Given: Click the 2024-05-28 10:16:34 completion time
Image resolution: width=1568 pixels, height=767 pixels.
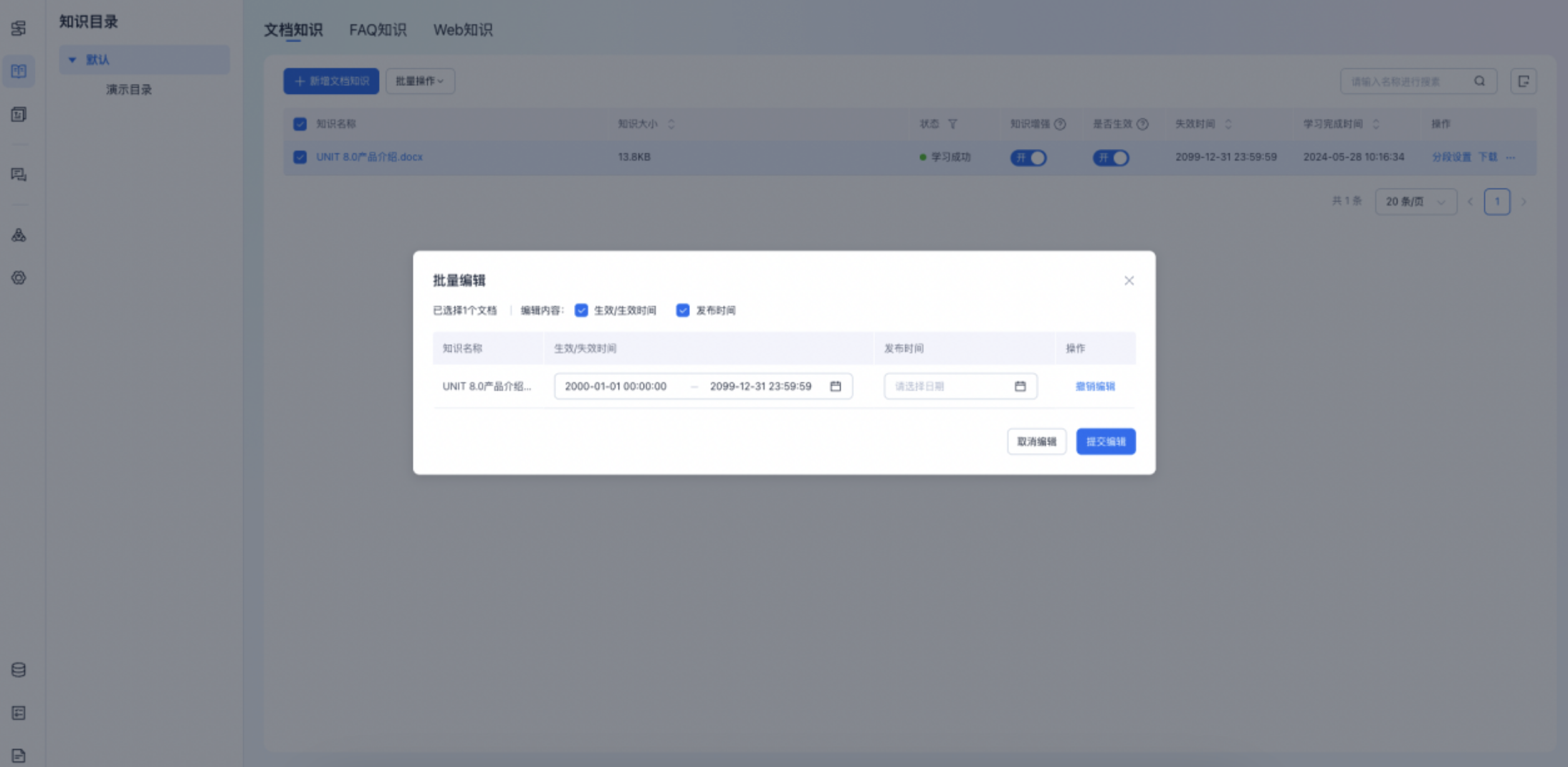Looking at the screenshot, I should (1354, 157).
